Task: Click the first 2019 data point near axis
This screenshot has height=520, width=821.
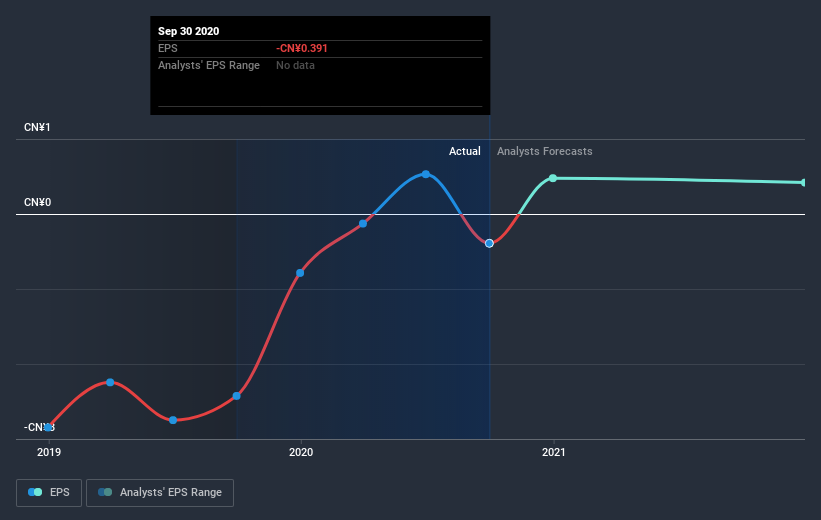Action: click(x=48, y=427)
